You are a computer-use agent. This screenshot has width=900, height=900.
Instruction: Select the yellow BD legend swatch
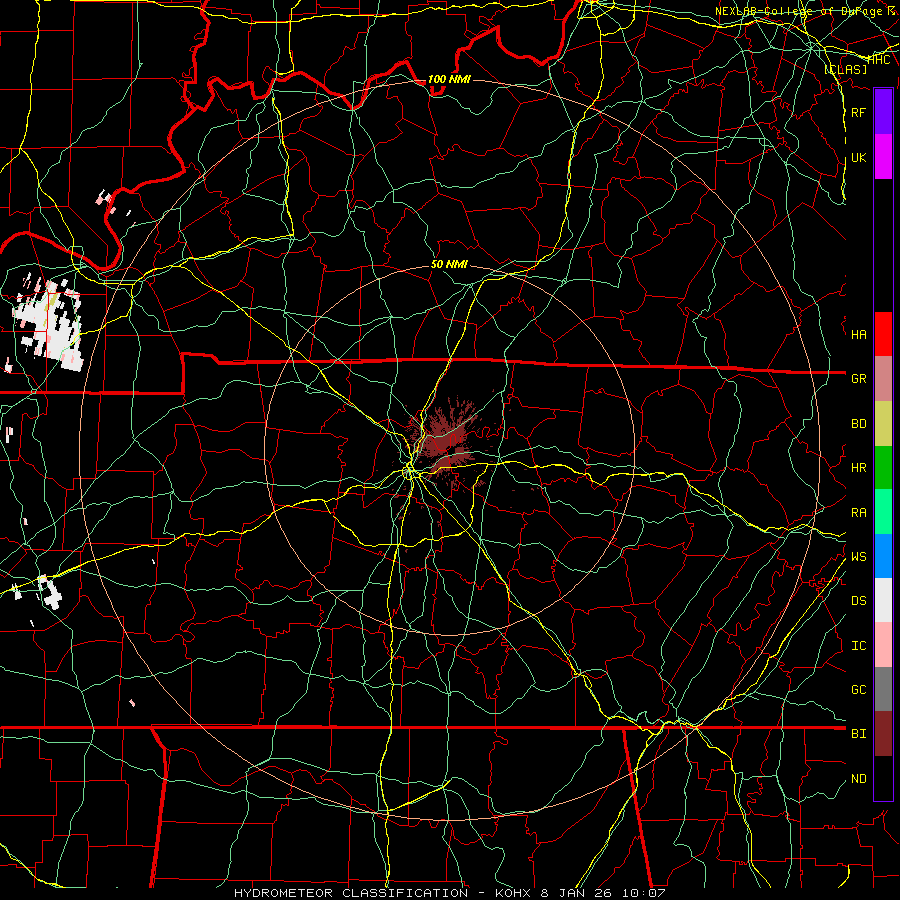point(883,424)
